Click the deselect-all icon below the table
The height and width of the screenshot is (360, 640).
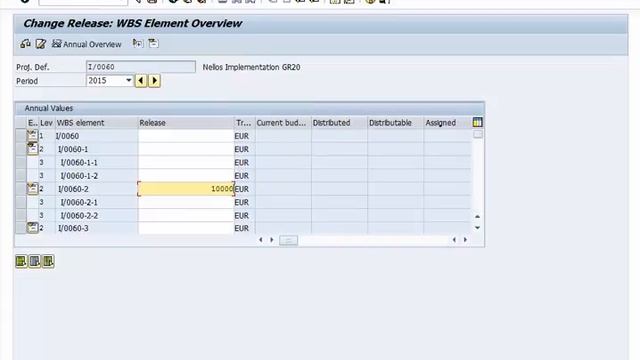[x=48, y=261]
